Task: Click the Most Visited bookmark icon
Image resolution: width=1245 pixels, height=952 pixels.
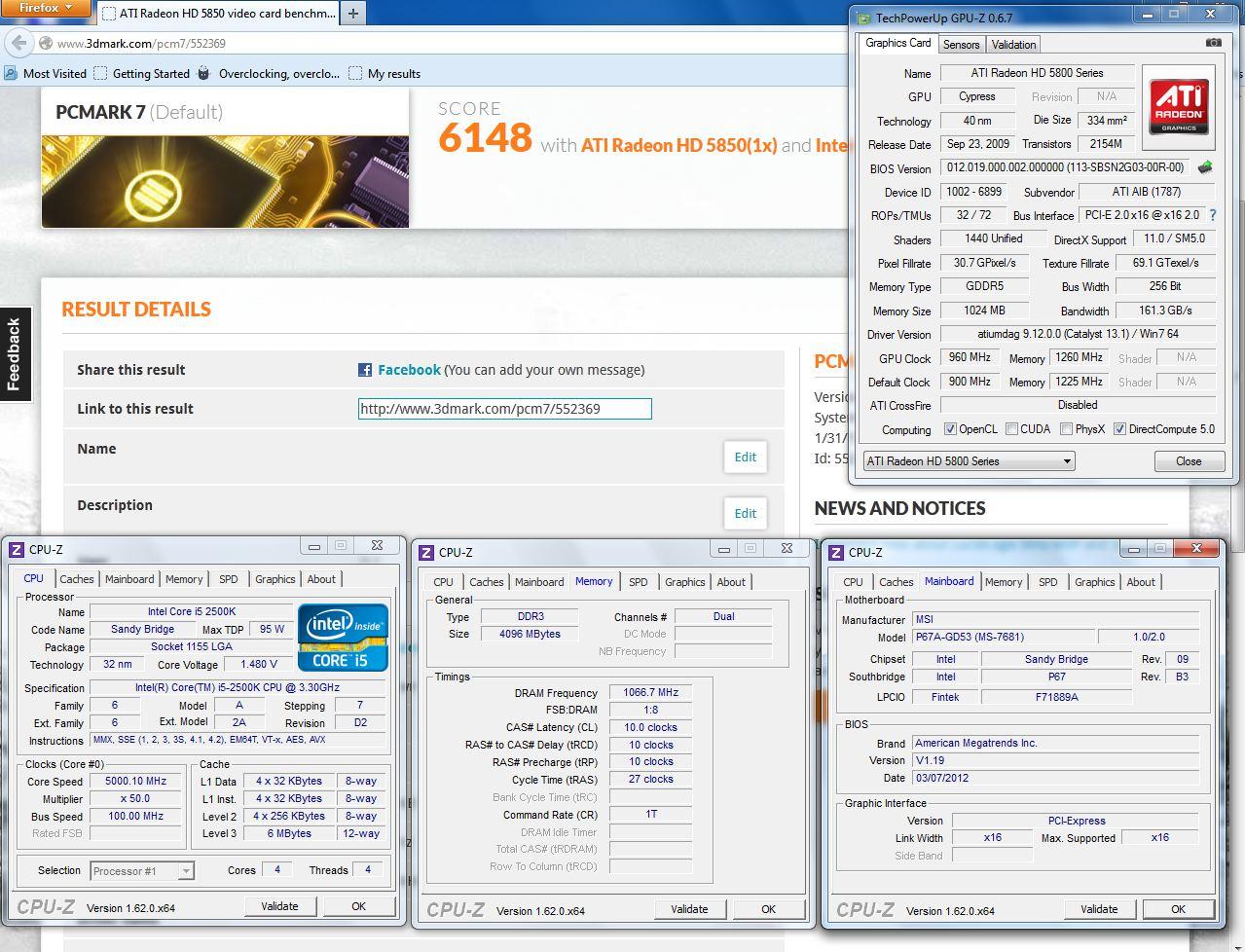Action: 11,73
